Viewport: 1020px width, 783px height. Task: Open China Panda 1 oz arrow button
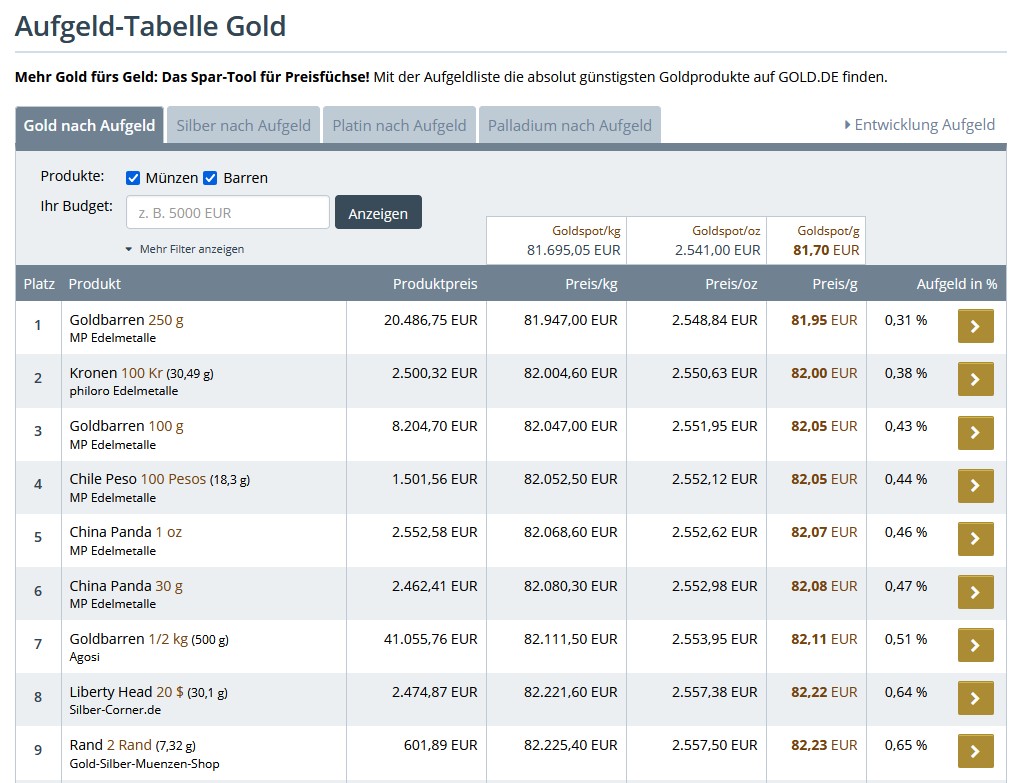[975, 539]
